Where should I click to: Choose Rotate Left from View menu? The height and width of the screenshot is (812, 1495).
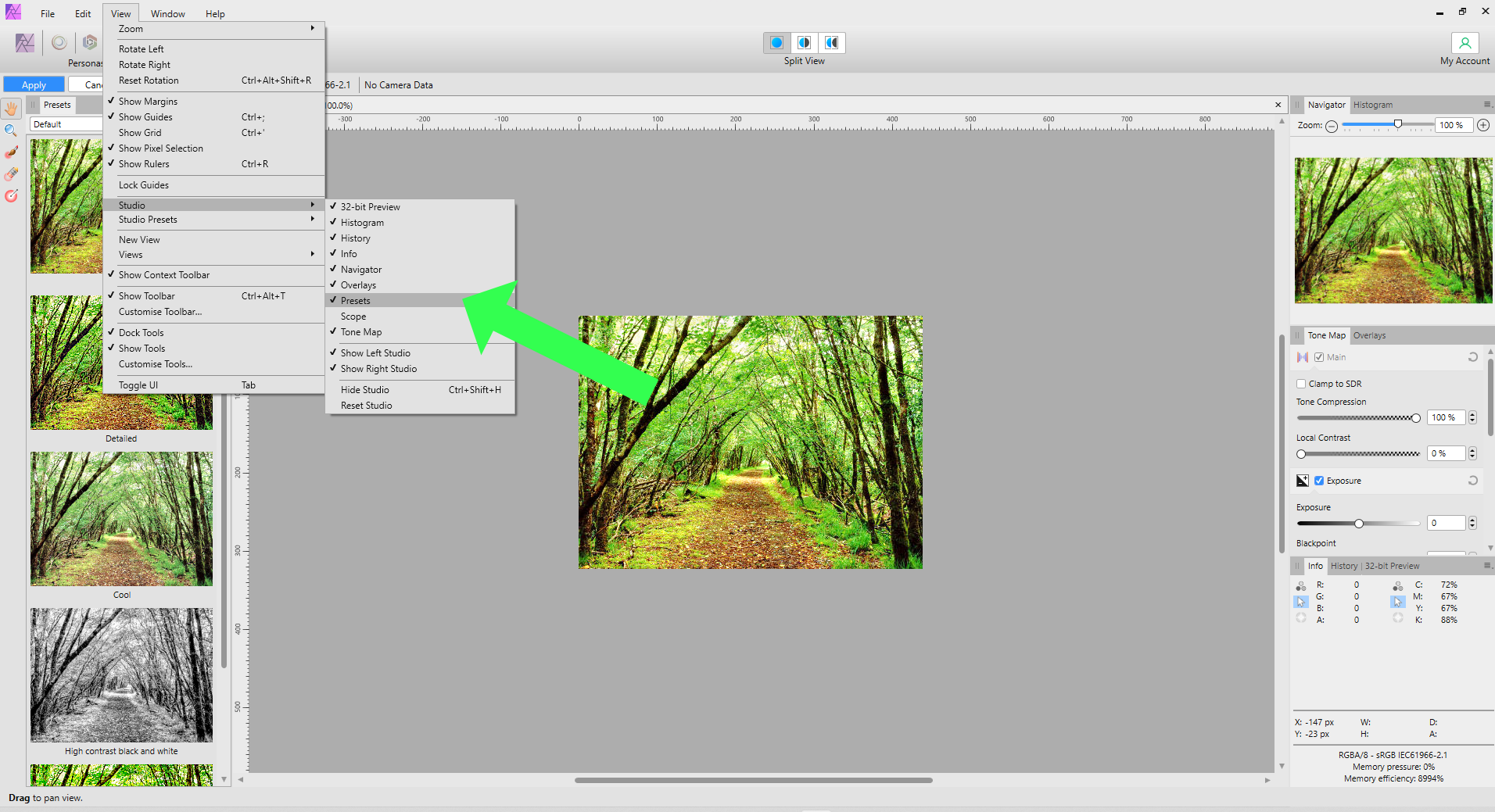click(213, 49)
